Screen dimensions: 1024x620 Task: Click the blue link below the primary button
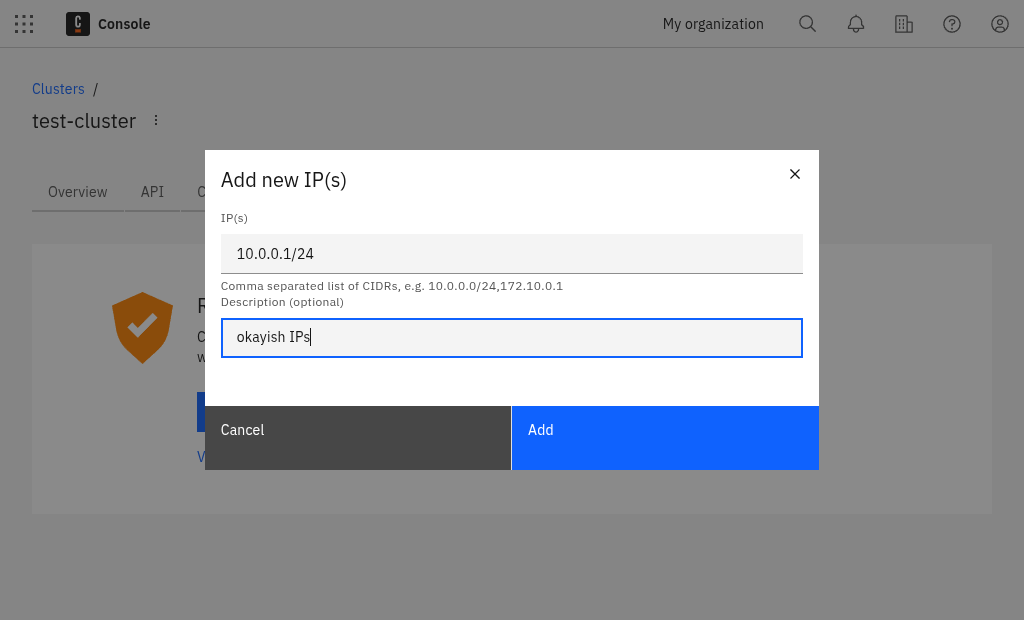coord(204,456)
